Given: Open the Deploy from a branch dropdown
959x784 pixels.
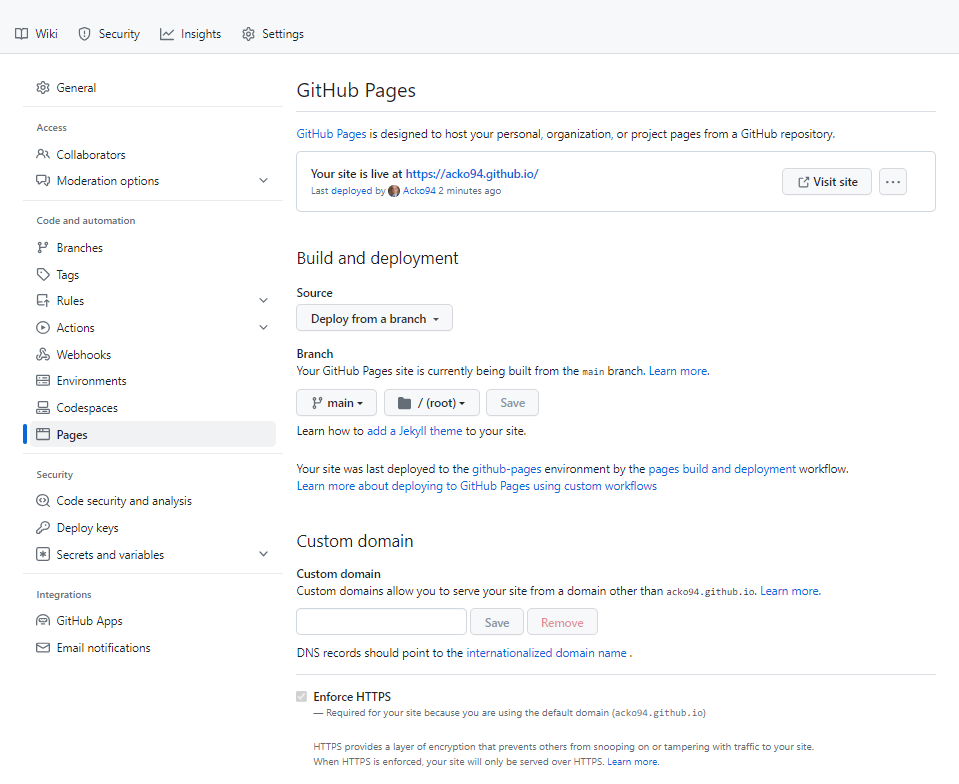Looking at the screenshot, I should point(374,318).
